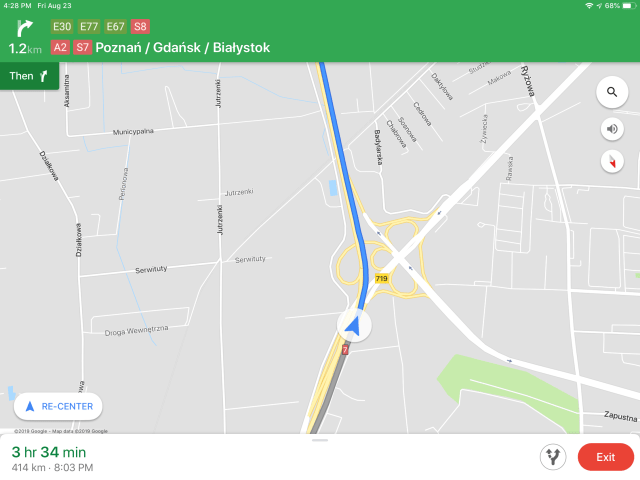Screen dimensions: 640x480
Task: Tap the blue current location arrow
Action: pyautogui.click(x=354, y=326)
